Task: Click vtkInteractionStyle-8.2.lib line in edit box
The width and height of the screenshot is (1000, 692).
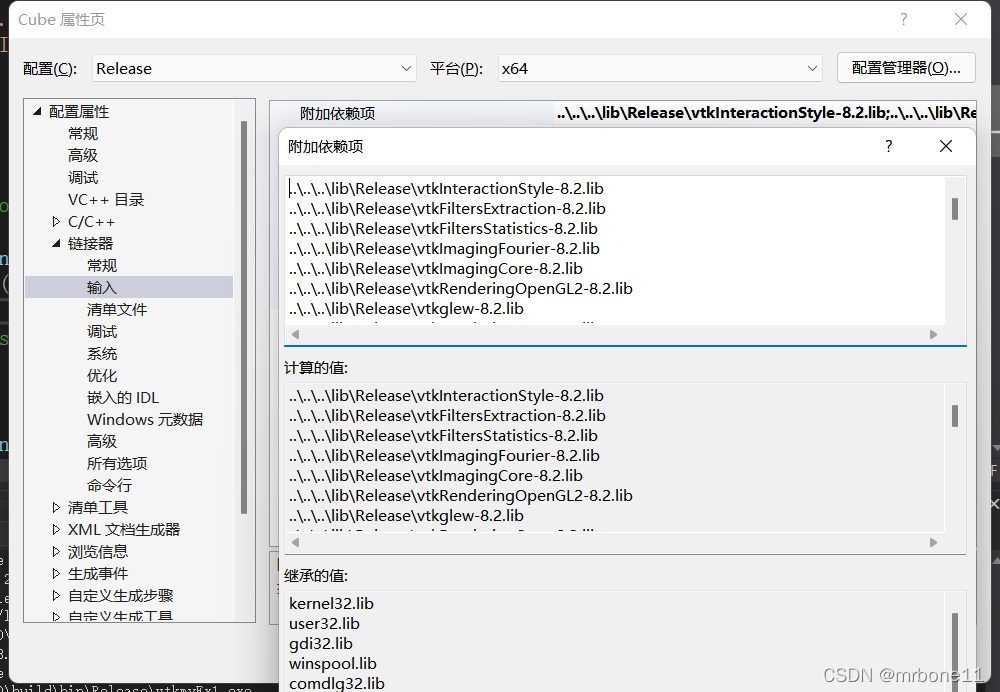Action: click(446, 189)
